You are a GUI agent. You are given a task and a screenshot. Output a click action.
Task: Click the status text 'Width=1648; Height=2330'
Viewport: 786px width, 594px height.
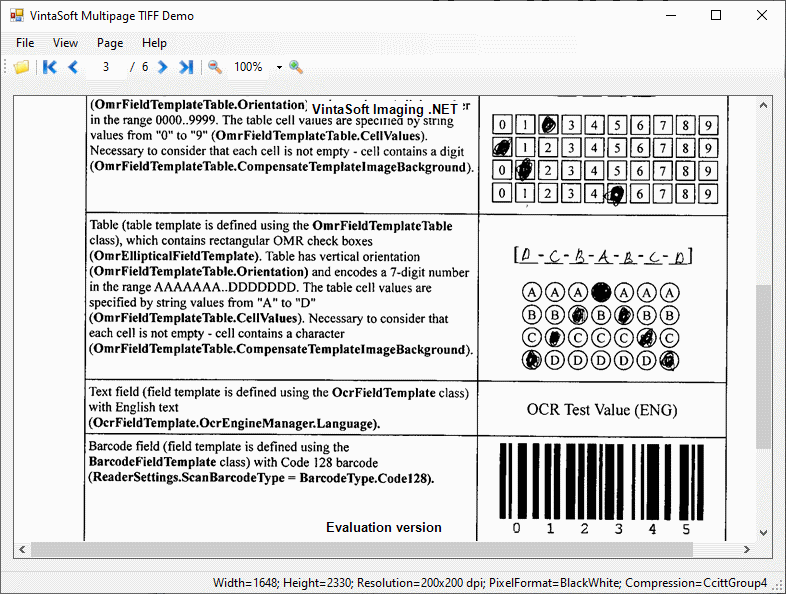pyautogui.click(x=283, y=583)
